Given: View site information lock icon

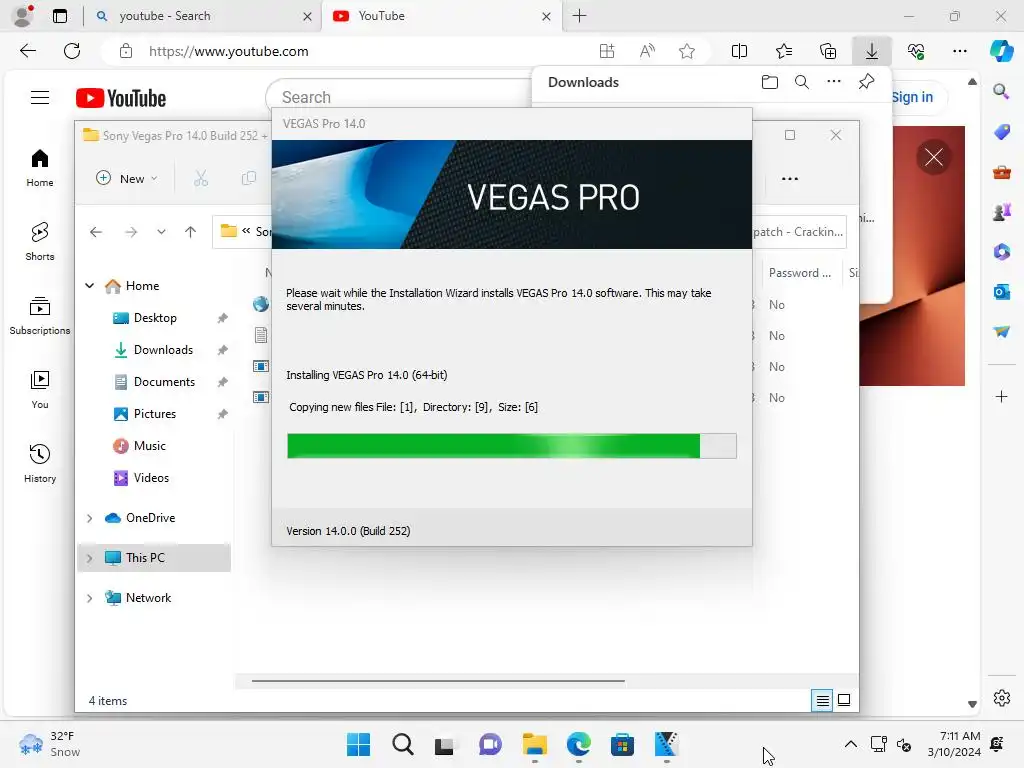Looking at the screenshot, I should (x=126, y=51).
